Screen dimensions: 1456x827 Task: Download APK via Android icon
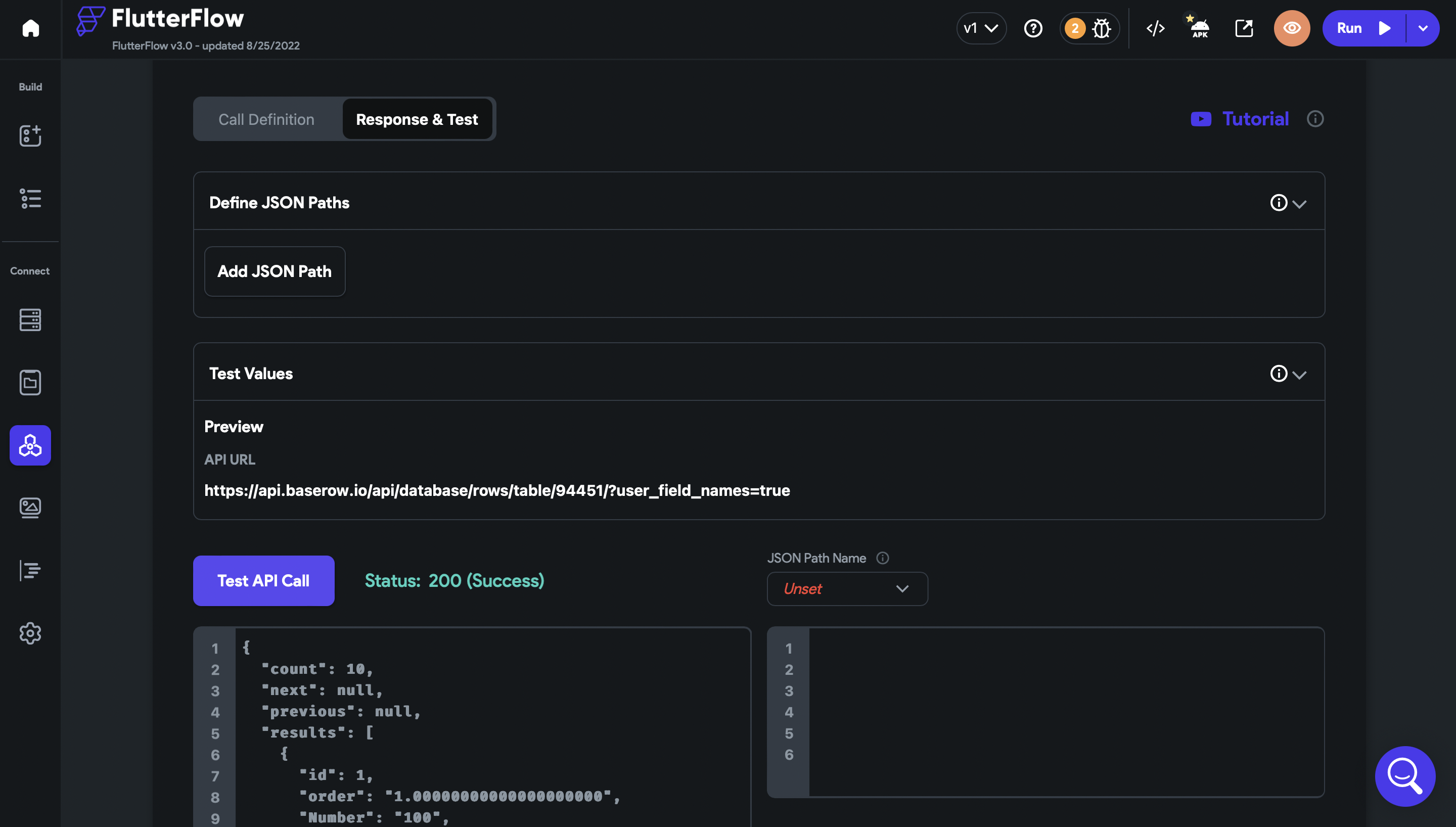(1199, 28)
